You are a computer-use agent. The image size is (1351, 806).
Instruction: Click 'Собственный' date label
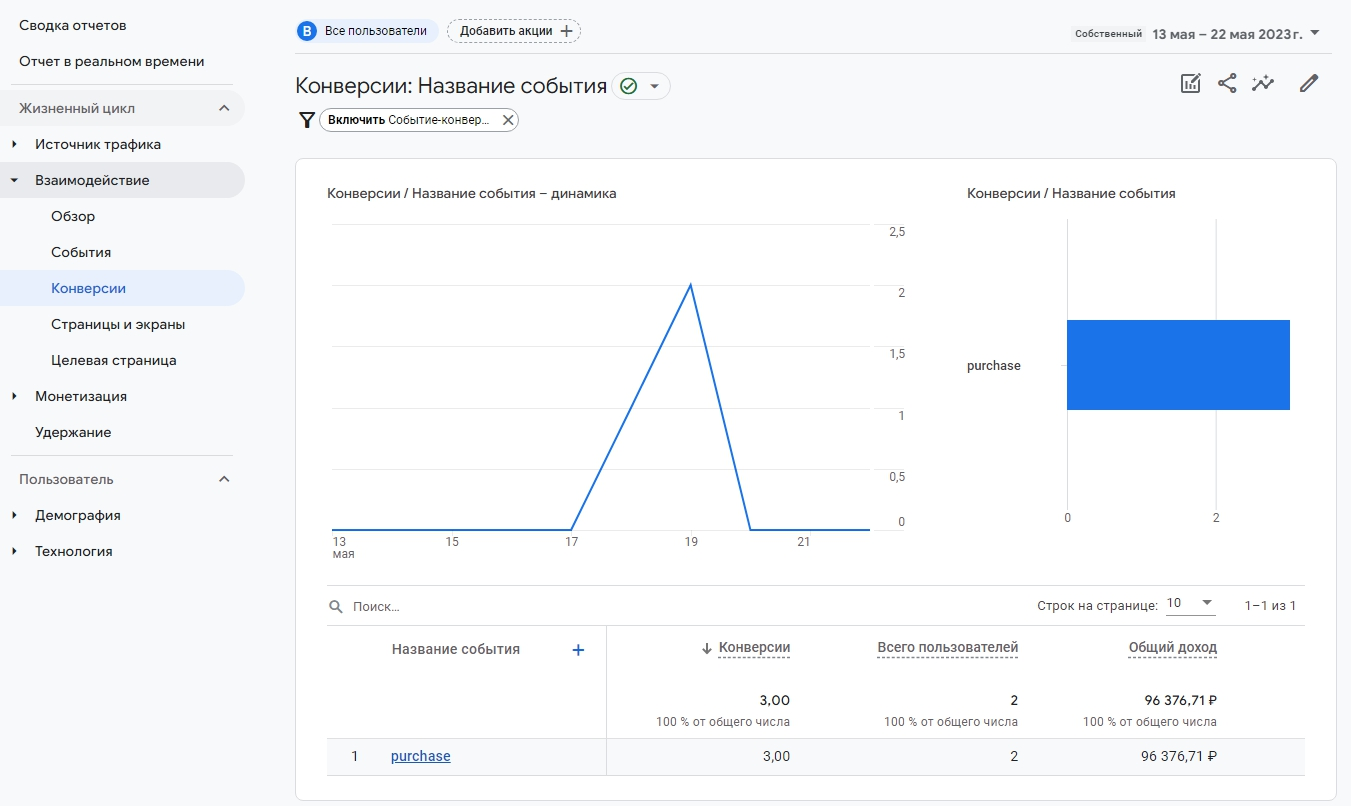click(1108, 34)
